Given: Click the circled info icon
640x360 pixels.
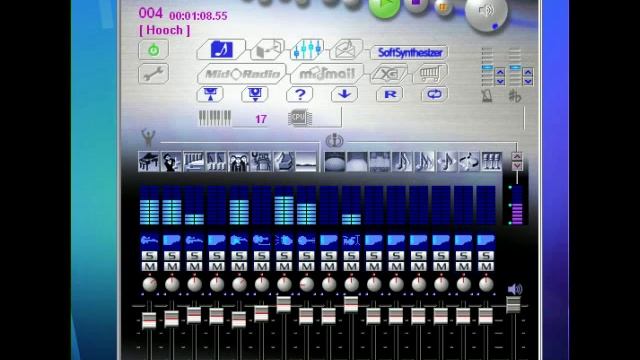Looking at the screenshot, I should click(334, 140).
